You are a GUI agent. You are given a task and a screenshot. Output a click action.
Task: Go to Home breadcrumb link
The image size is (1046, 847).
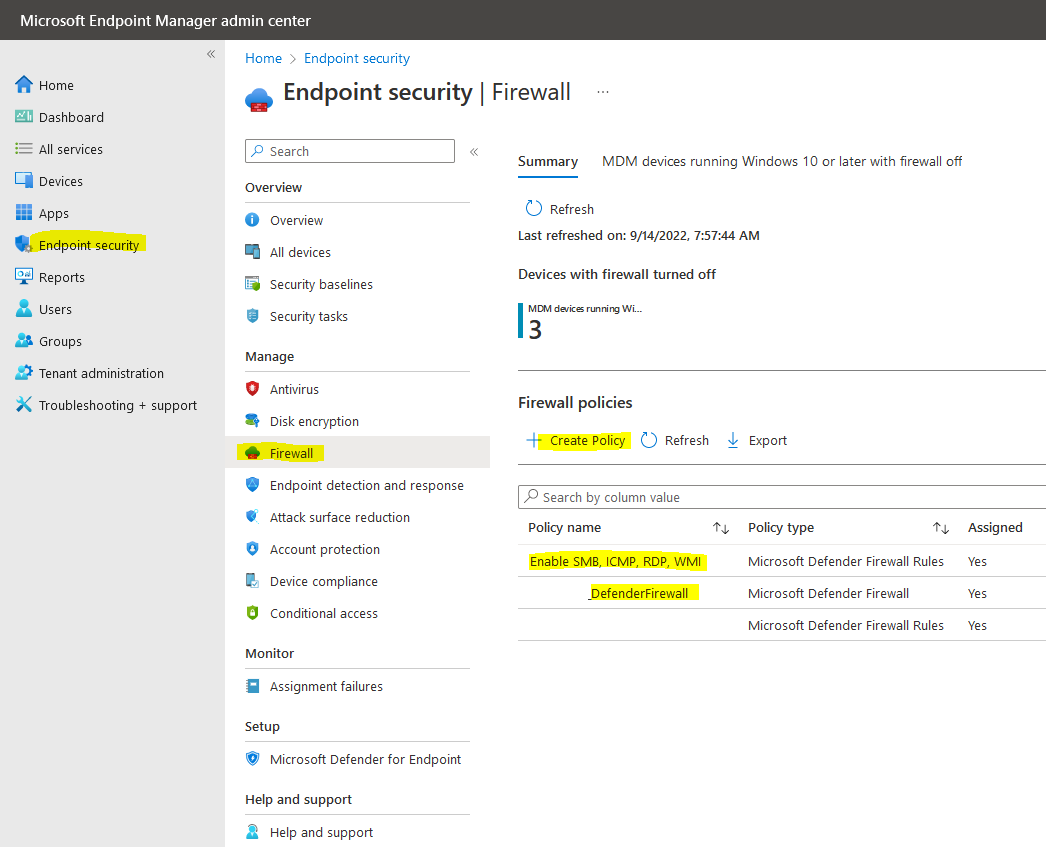click(x=264, y=58)
